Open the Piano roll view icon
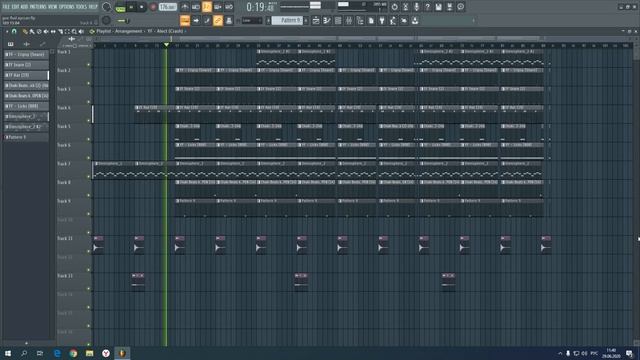The height and width of the screenshot is (360, 640). click(x=327, y=20)
